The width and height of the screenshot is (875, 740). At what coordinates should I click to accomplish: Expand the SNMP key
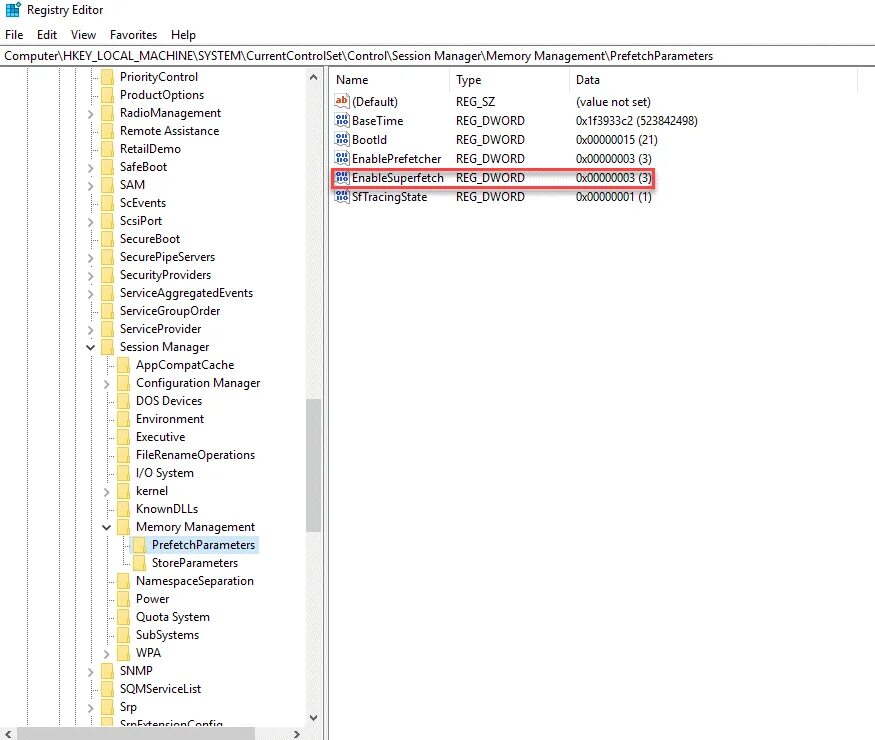coord(90,671)
